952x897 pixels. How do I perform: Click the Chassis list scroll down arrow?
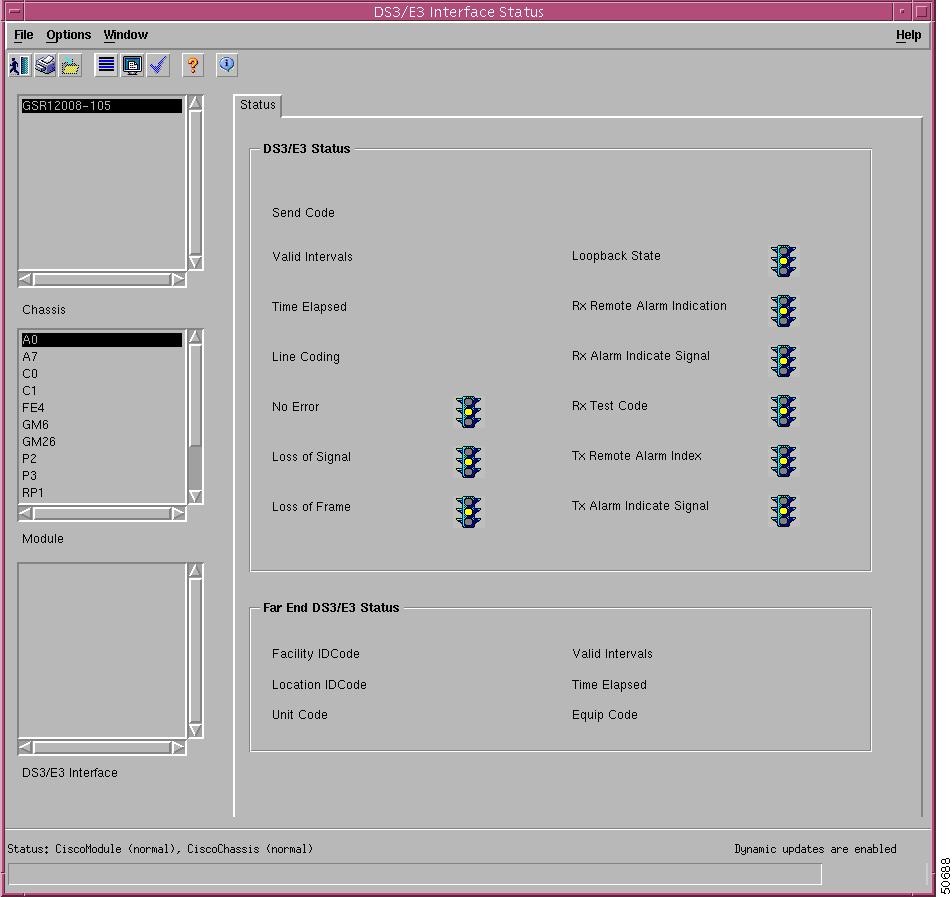(x=195, y=262)
